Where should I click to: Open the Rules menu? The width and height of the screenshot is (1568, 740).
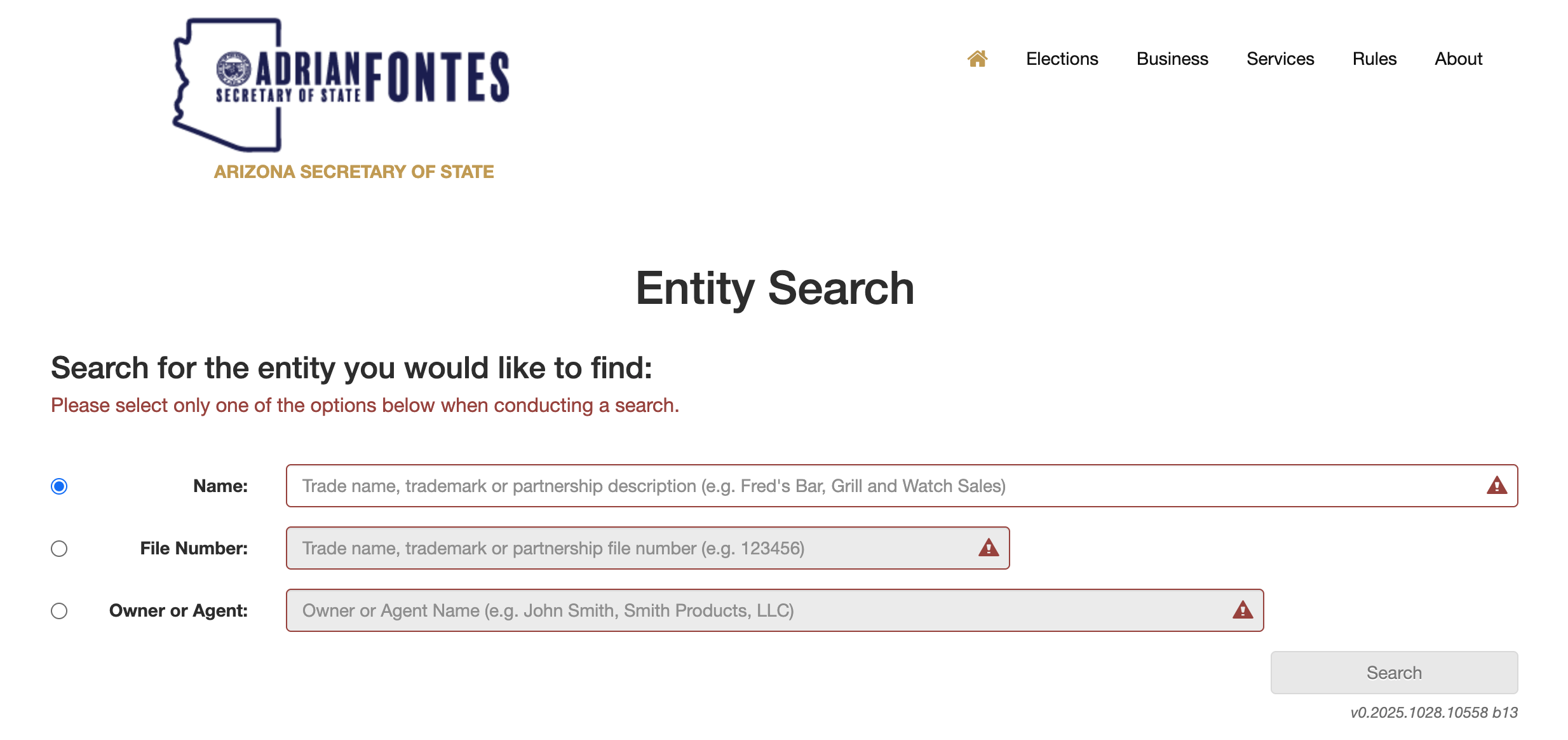click(1374, 58)
